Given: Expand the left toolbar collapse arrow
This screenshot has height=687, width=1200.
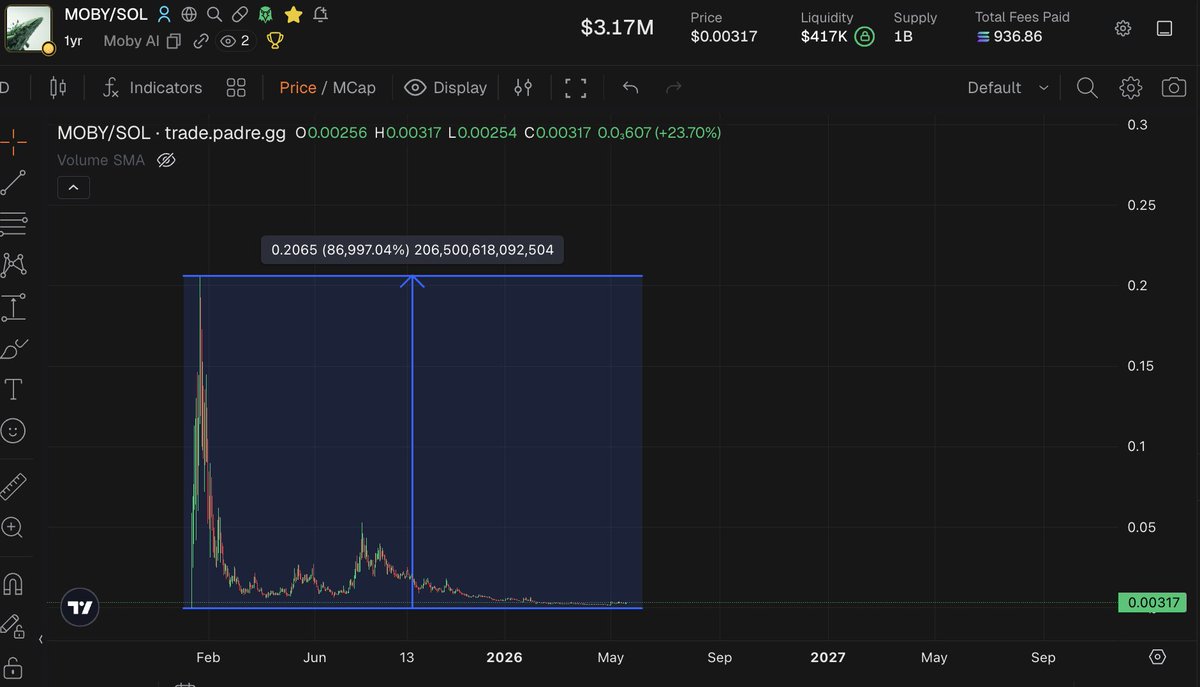Looking at the screenshot, I should click(x=40, y=640).
